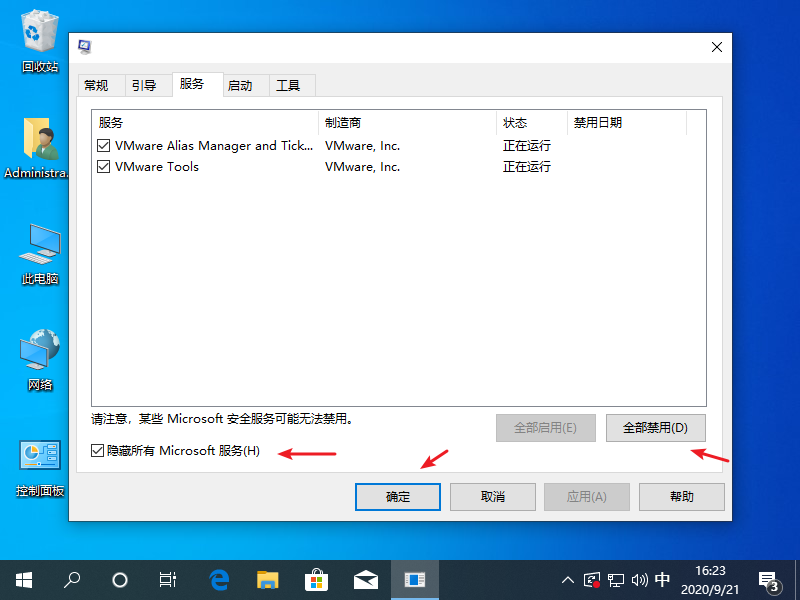Open the volume slider from the tray

(640, 578)
